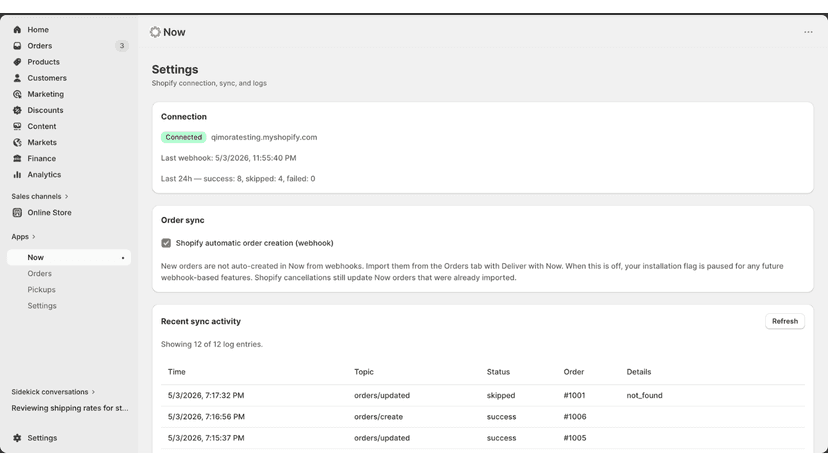
Task: Click the Orders count badge 3
Action: pyautogui.click(x=121, y=46)
